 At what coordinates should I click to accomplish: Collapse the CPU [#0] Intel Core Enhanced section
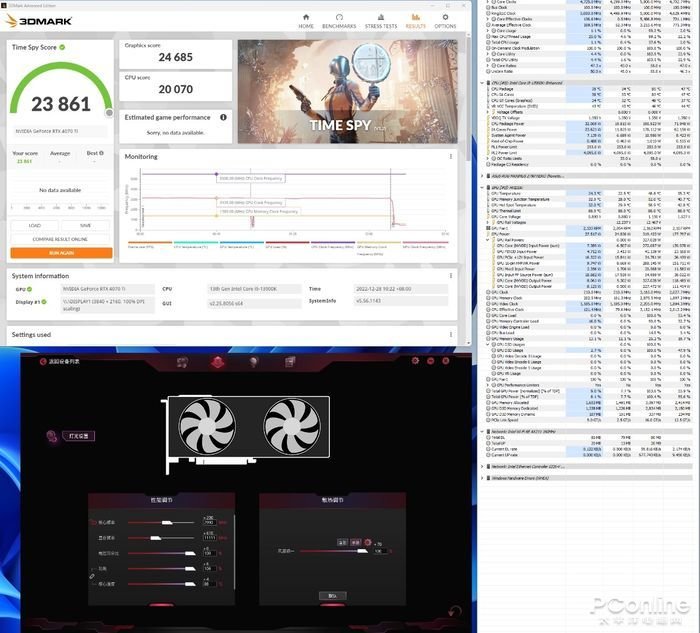click(x=482, y=83)
